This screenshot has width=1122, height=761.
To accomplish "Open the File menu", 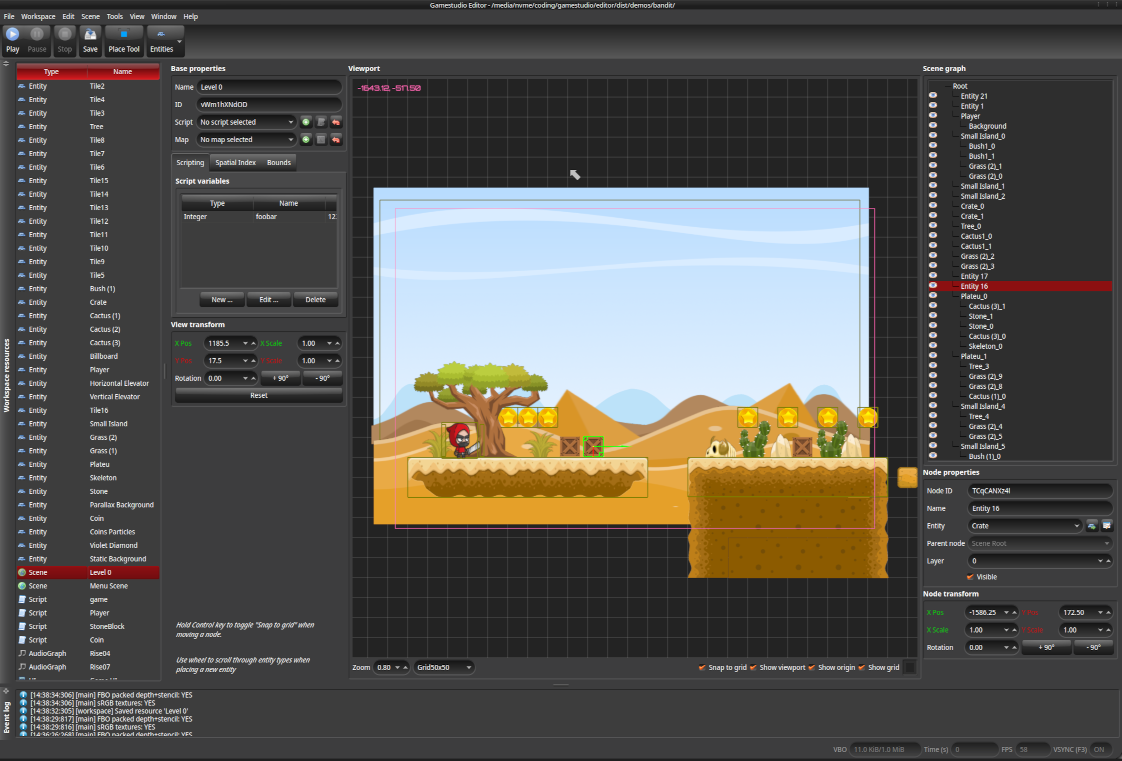I will pos(9,16).
